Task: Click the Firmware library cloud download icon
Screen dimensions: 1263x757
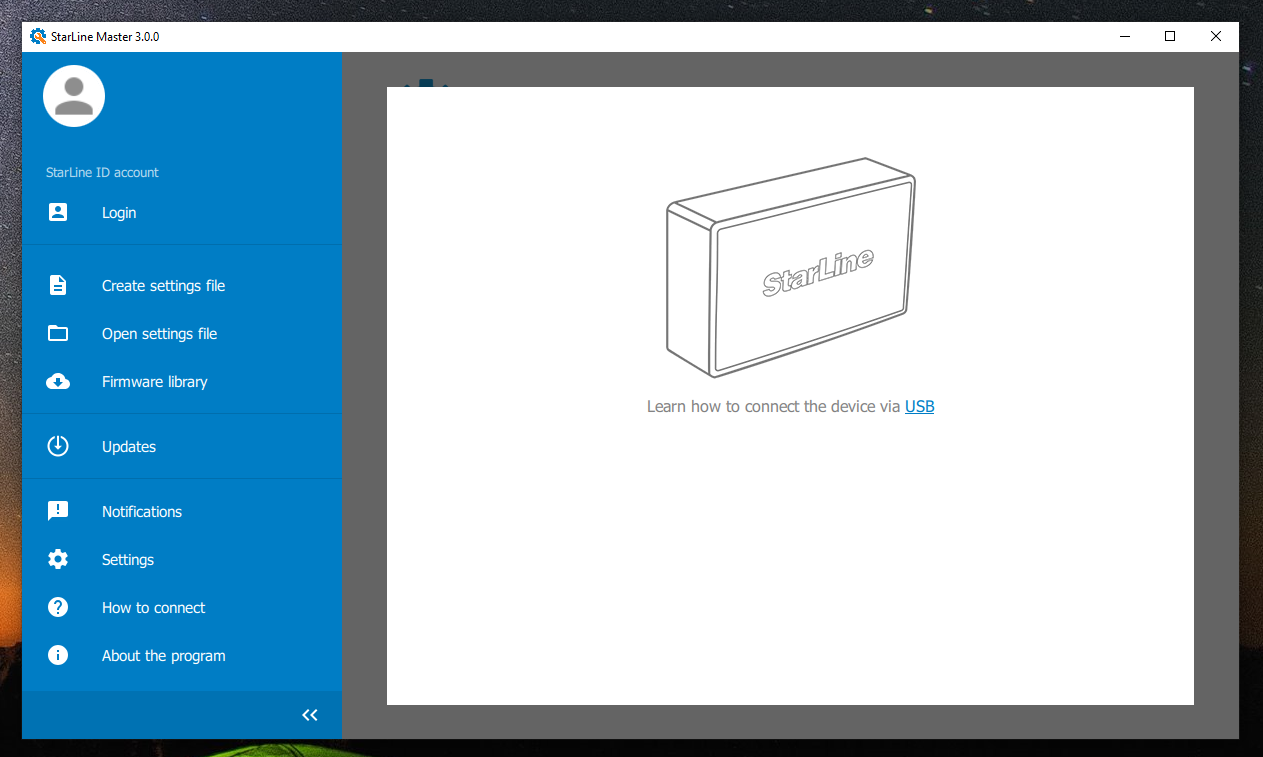Action: [x=58, y=381]
